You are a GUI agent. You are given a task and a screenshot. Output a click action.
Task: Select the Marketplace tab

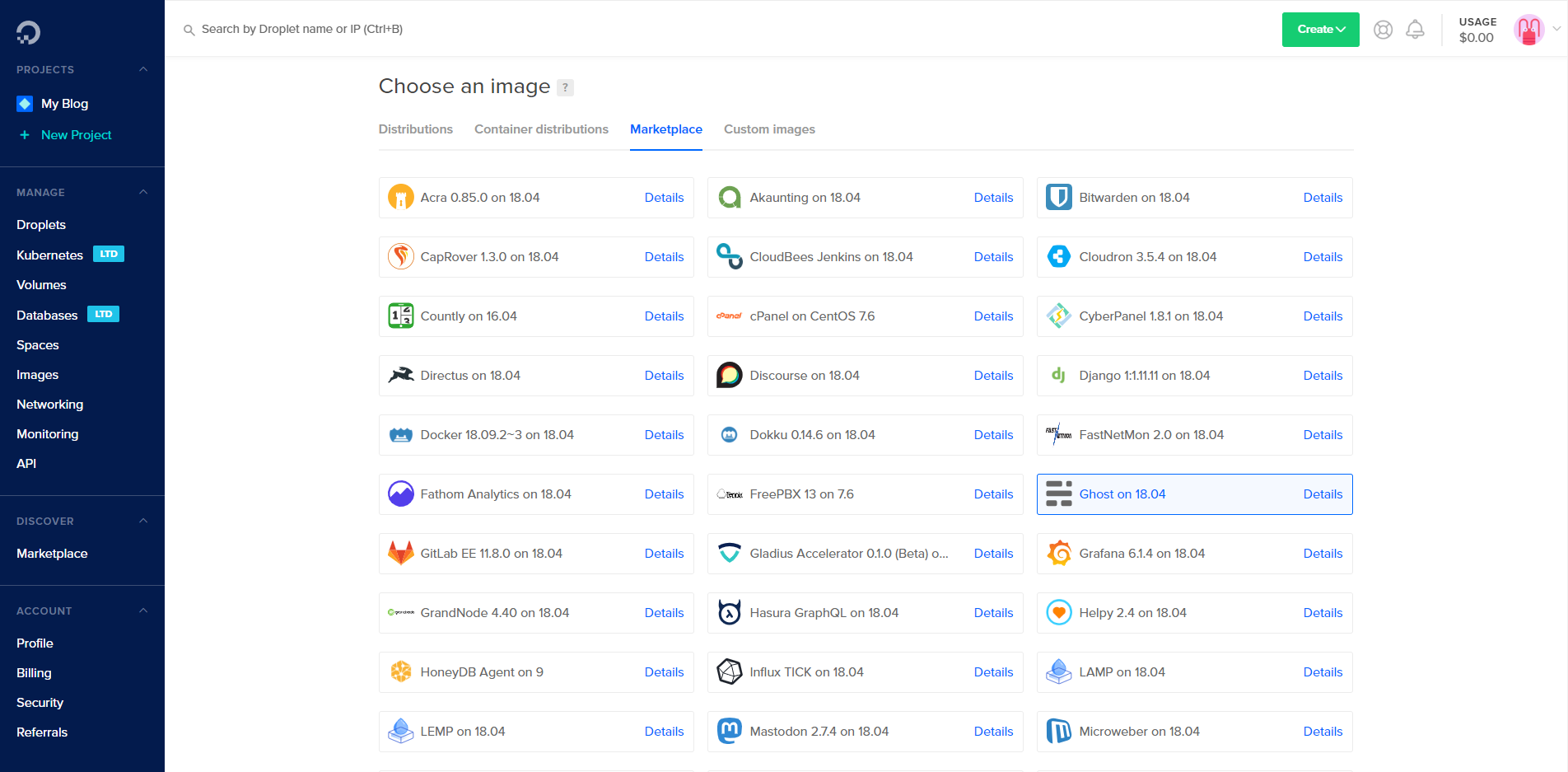point(665,129)
